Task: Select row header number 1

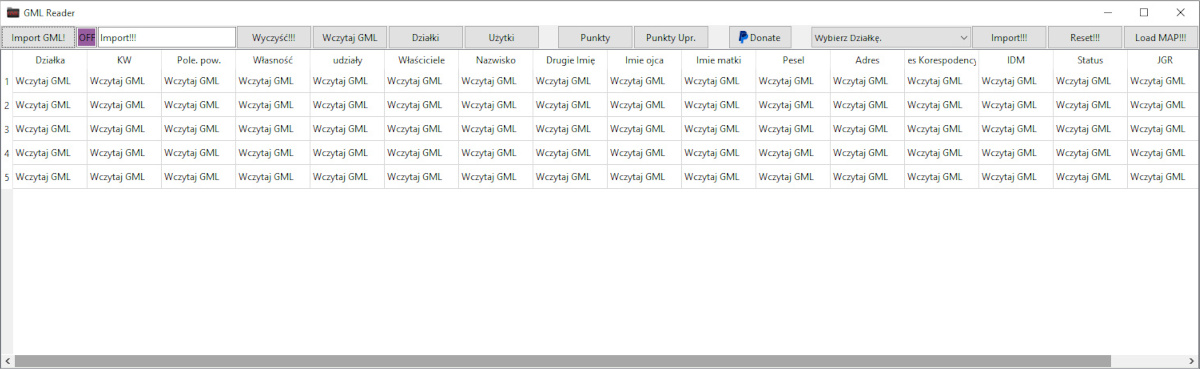Action: click(6, 81)
